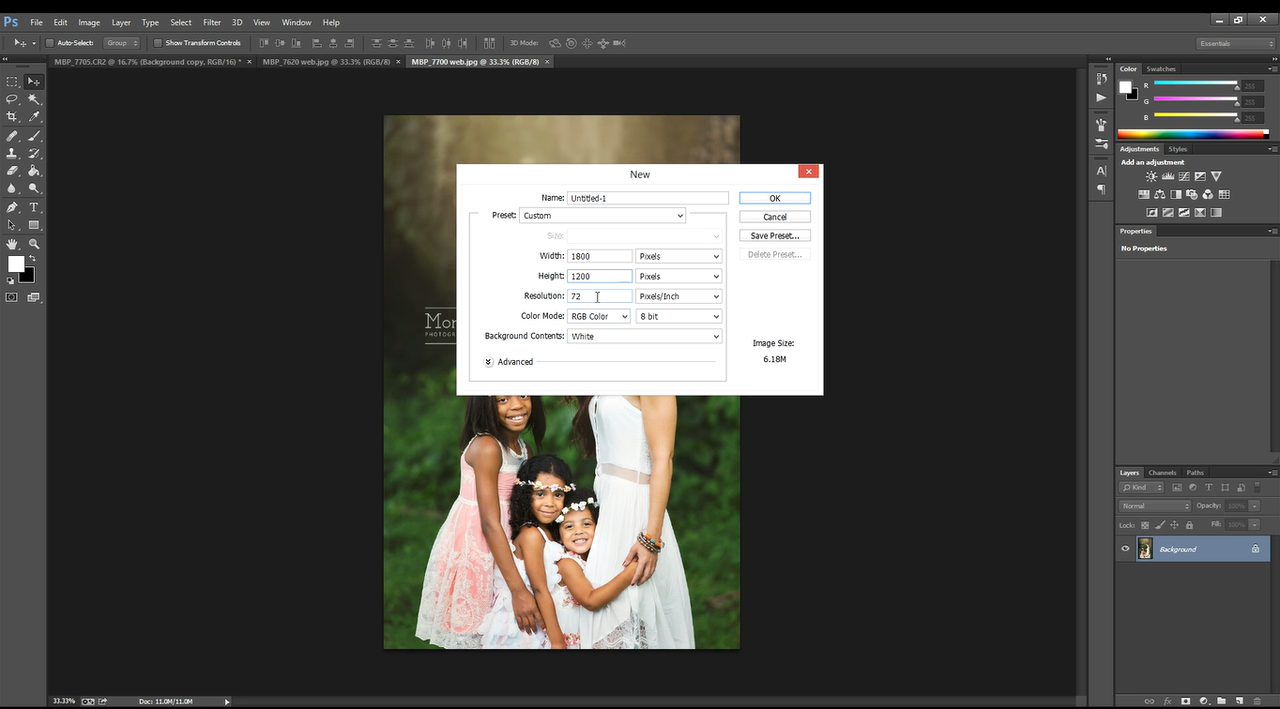Select the Lasso tool
This screenshot has width=1280, height=709.
click(x=12, y=99)
